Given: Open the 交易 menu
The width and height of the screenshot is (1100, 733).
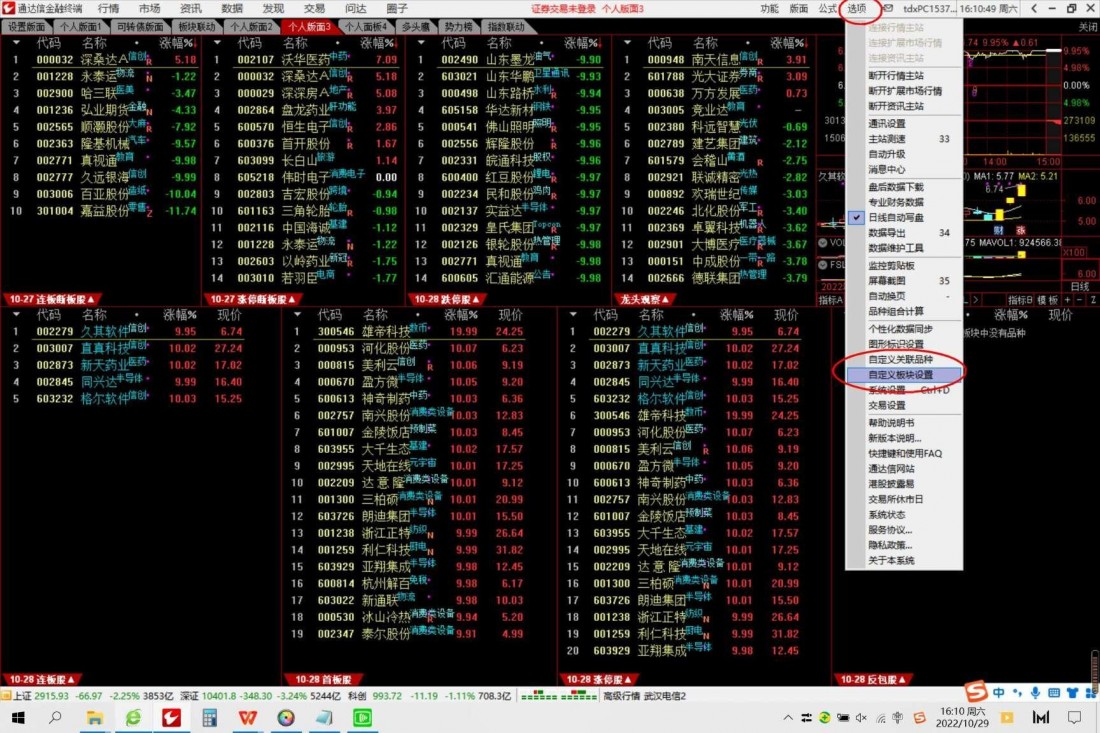Looking at the screenshot, I should [314, 8].
